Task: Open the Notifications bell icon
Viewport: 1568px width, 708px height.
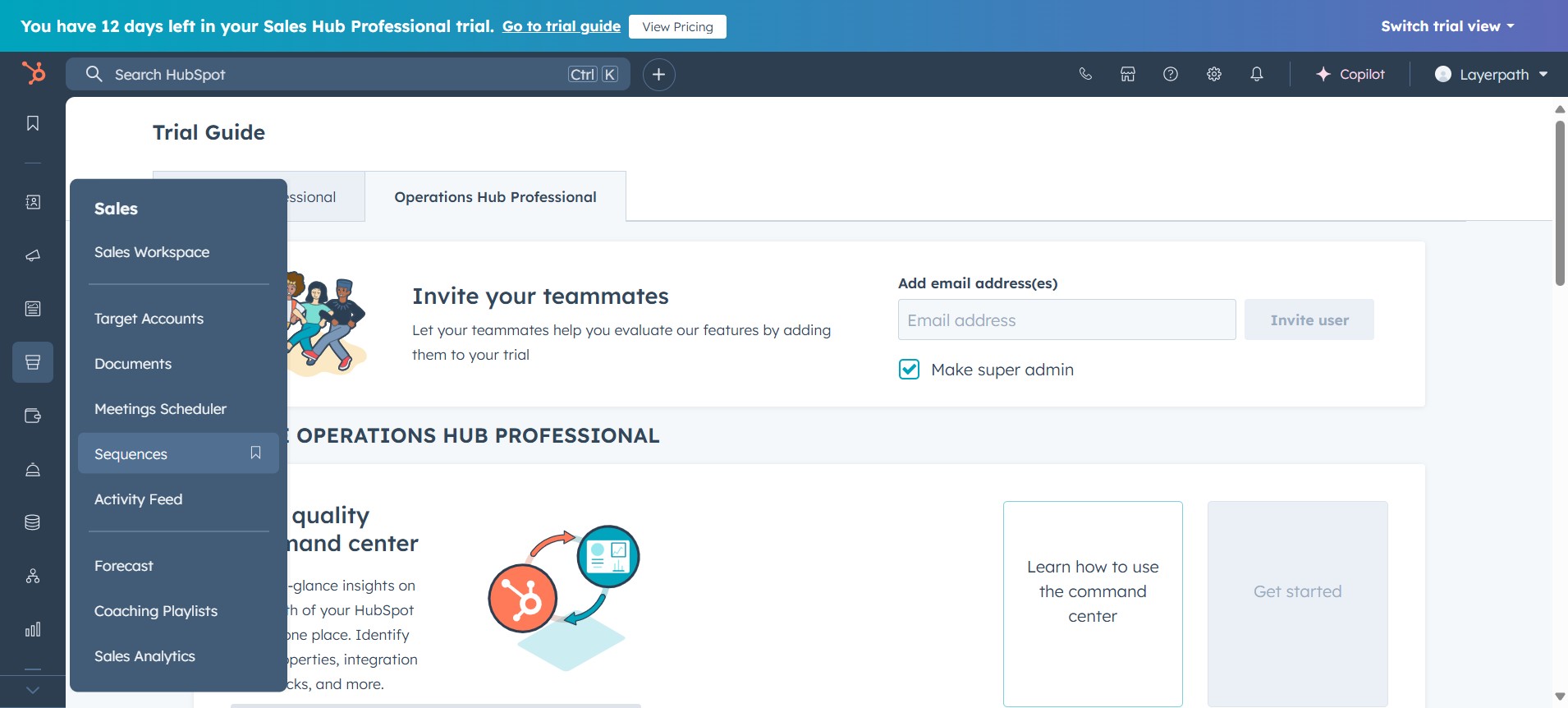Action: 1257,74
